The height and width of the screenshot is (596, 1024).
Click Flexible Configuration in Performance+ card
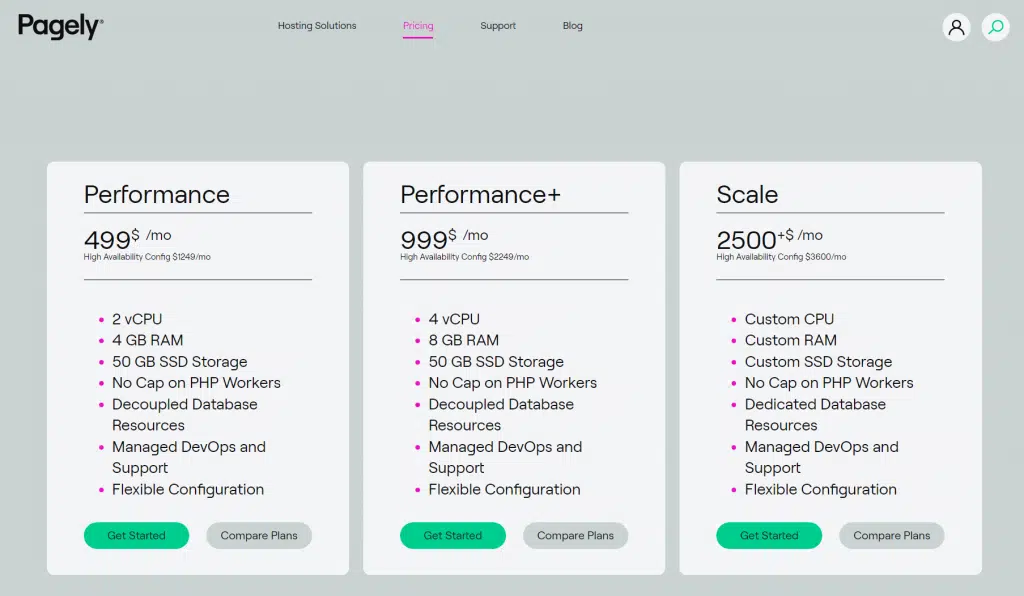tap(504, 490)
